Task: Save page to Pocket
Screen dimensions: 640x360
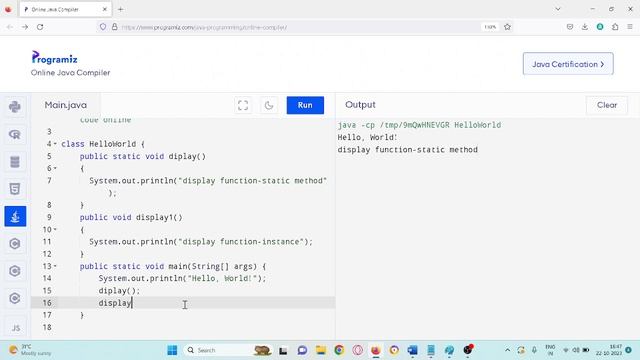Action: pyautogui.click(x=570, y=27)
